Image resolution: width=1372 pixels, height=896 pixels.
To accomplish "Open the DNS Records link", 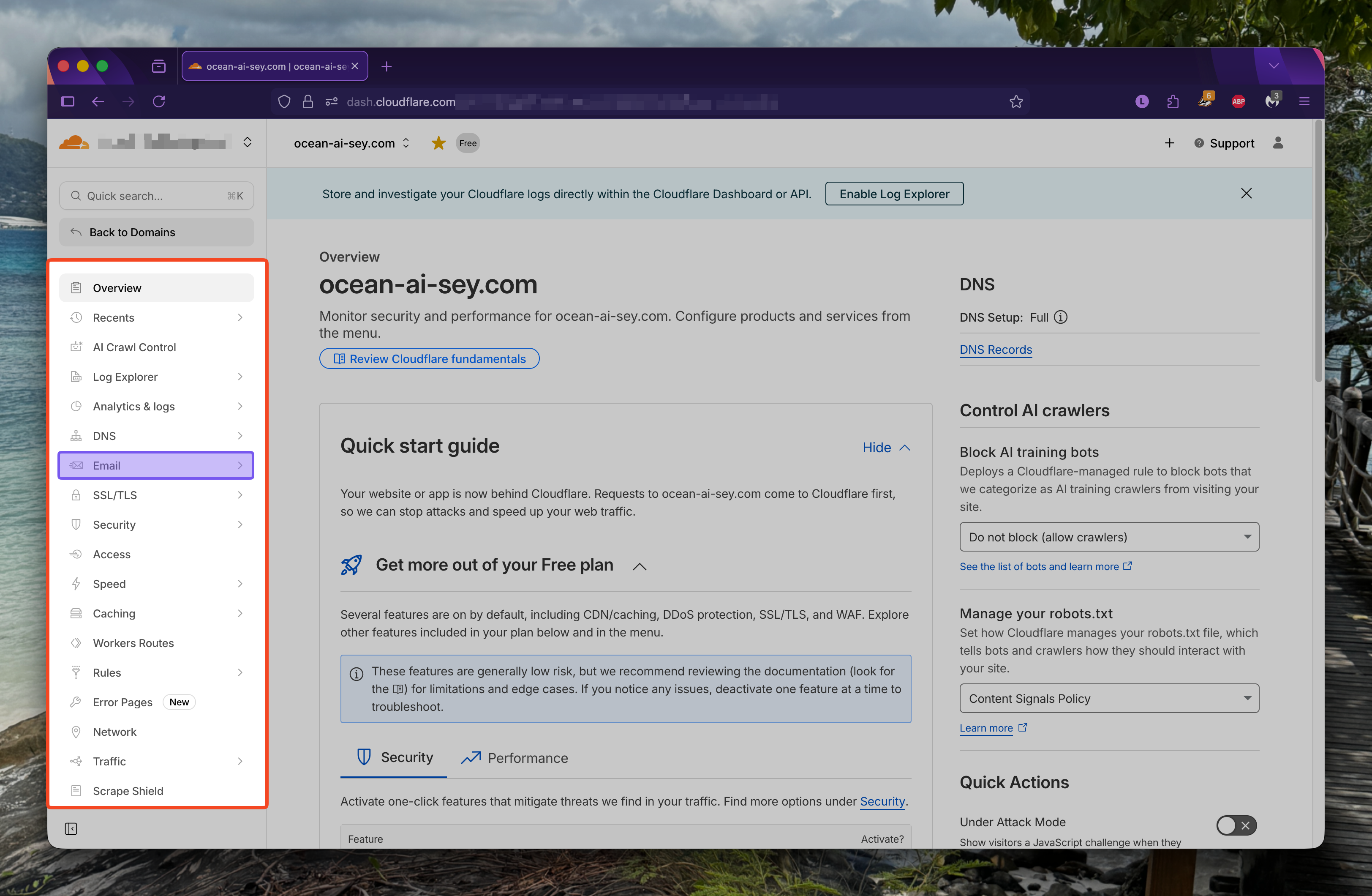I will [x=996, y=350].
